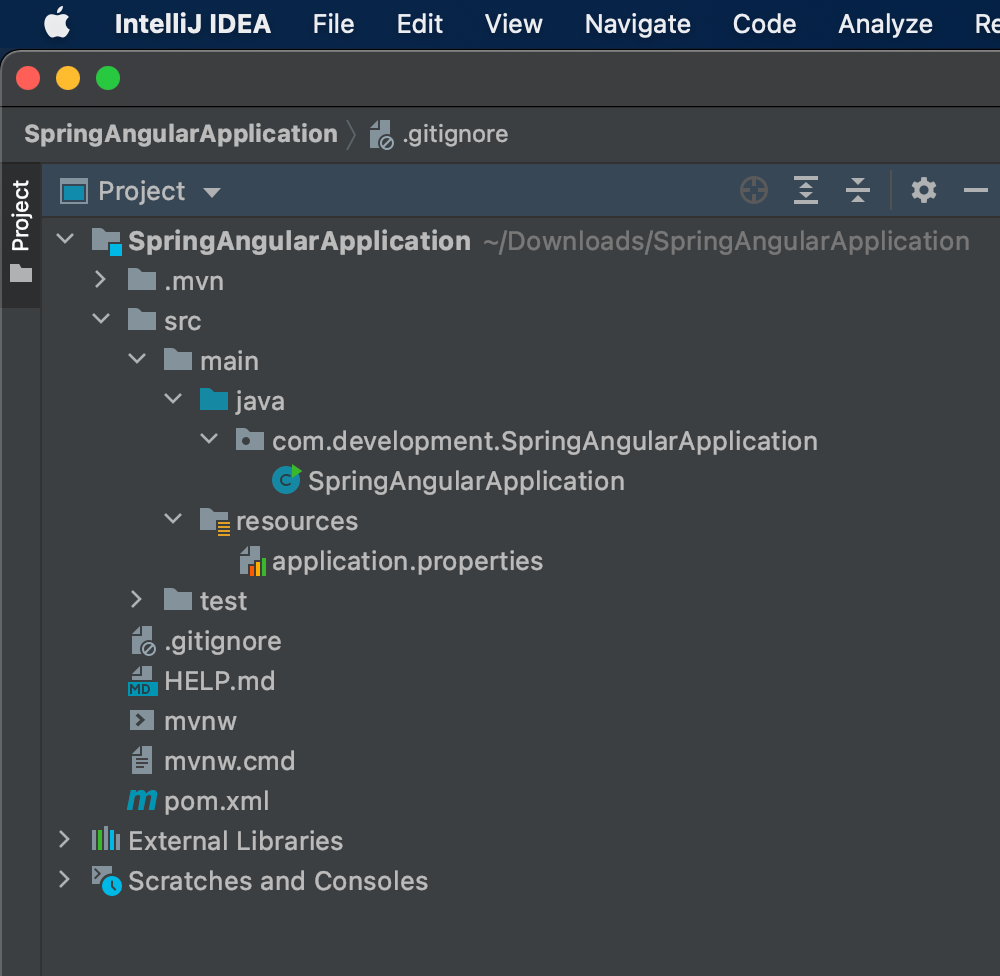Click the Scratches and Consoles icon
This screenshot has height=976, width=1000.
click(107, 881)
